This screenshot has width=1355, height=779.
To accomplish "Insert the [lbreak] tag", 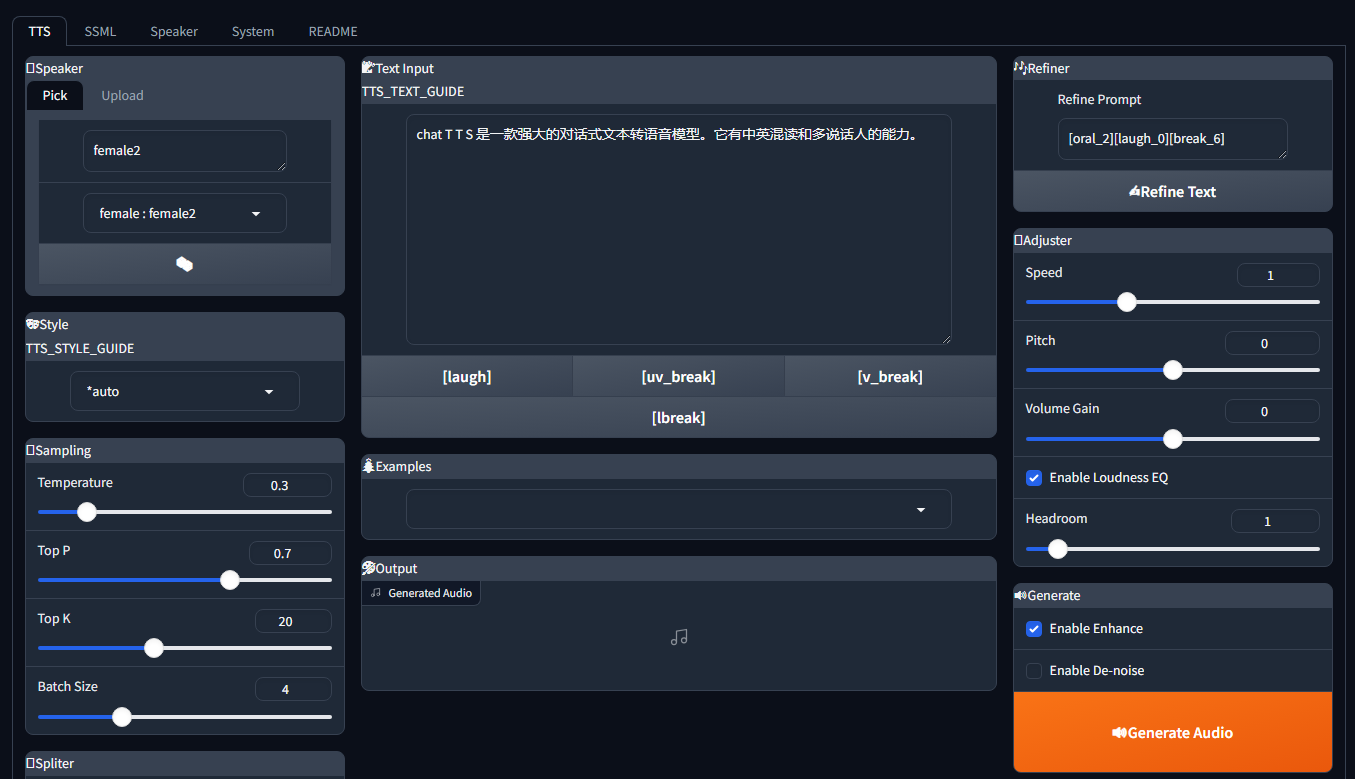I will point(678,418).
